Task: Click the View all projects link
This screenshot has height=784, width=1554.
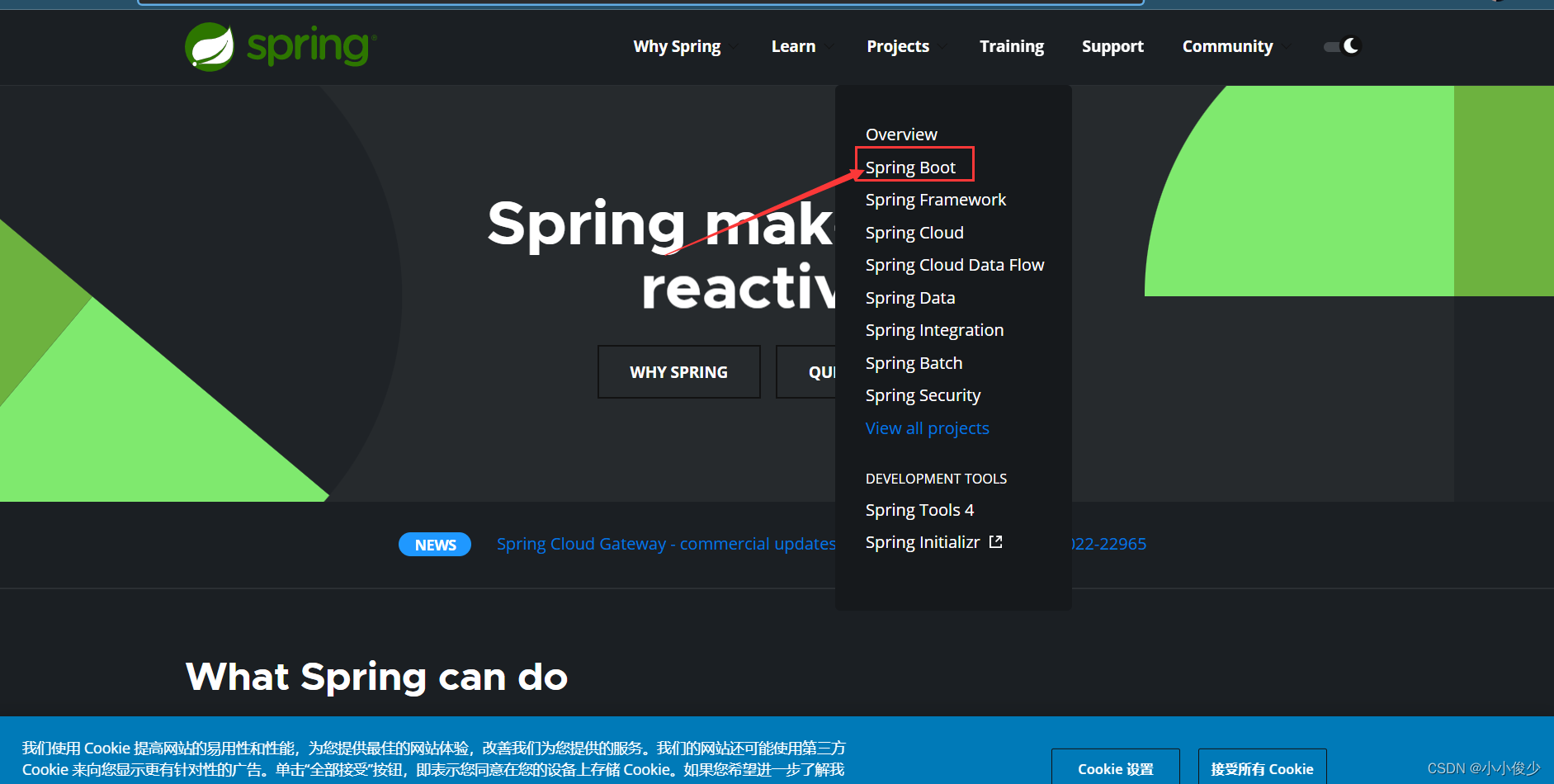Action: click(x=927, y=428)
